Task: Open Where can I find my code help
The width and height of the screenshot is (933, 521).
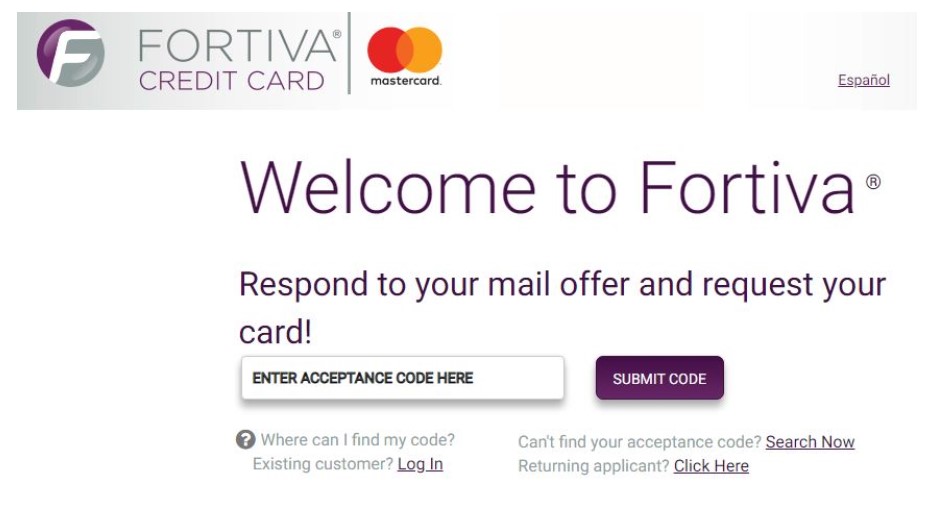Action: click(x=358, y=440)
